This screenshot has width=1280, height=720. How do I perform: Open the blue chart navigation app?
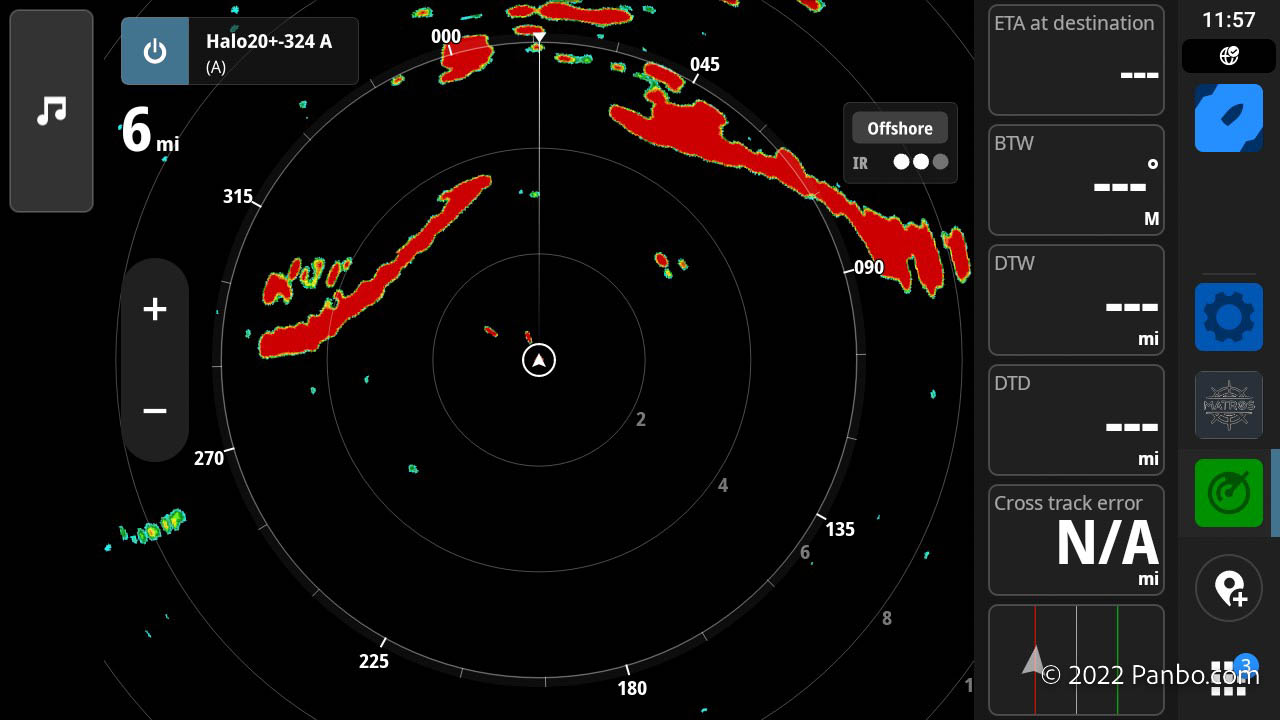tap(1229, 118)
